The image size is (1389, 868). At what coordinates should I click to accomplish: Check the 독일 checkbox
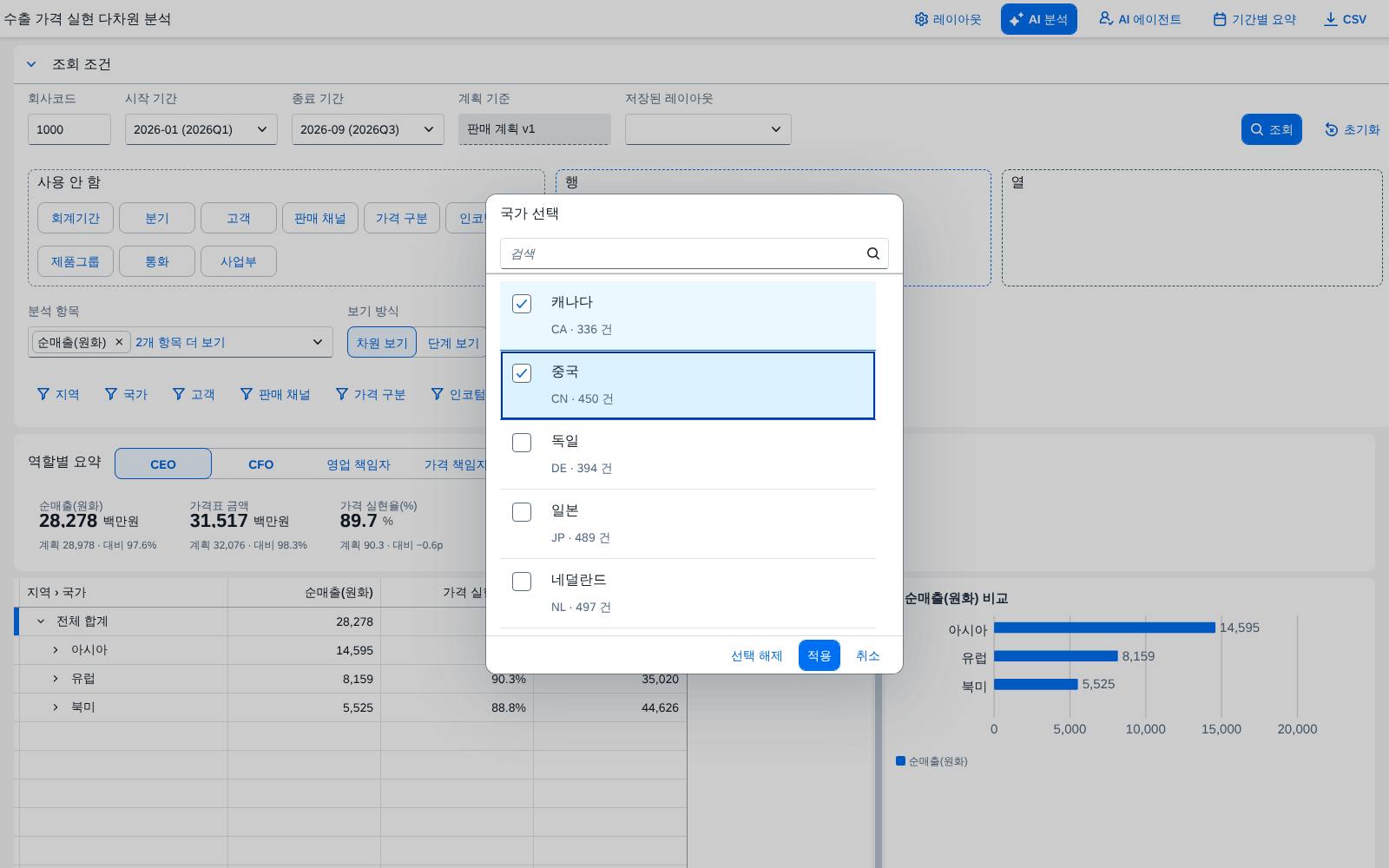click(522, 443)
